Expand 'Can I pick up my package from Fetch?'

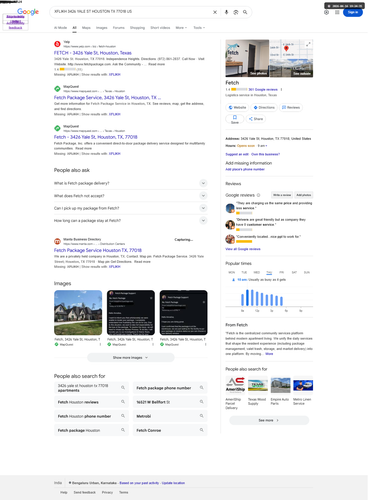pos(131,208)
